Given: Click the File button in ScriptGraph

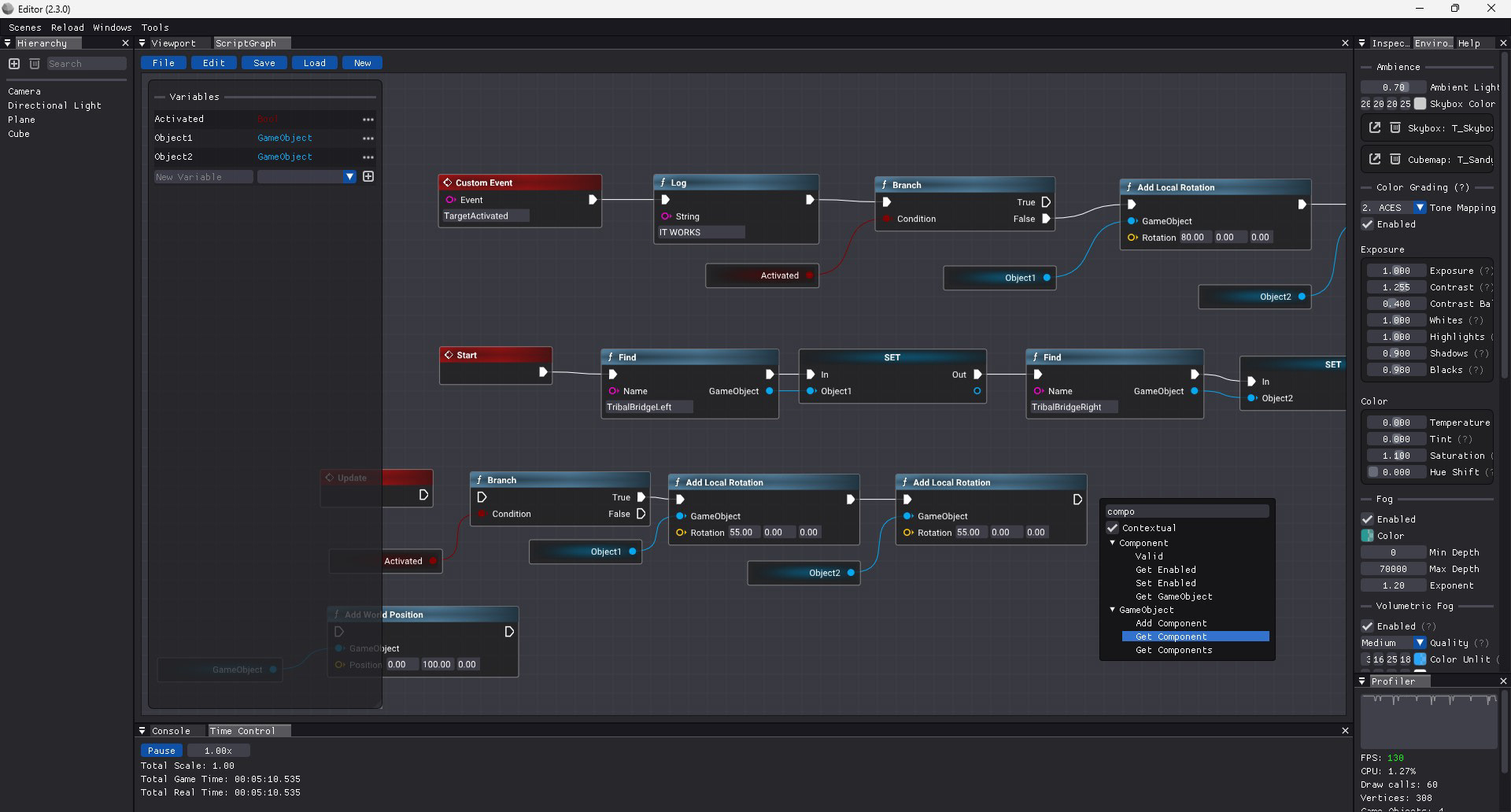Looking at the screenshot, I should coord(164,63).
